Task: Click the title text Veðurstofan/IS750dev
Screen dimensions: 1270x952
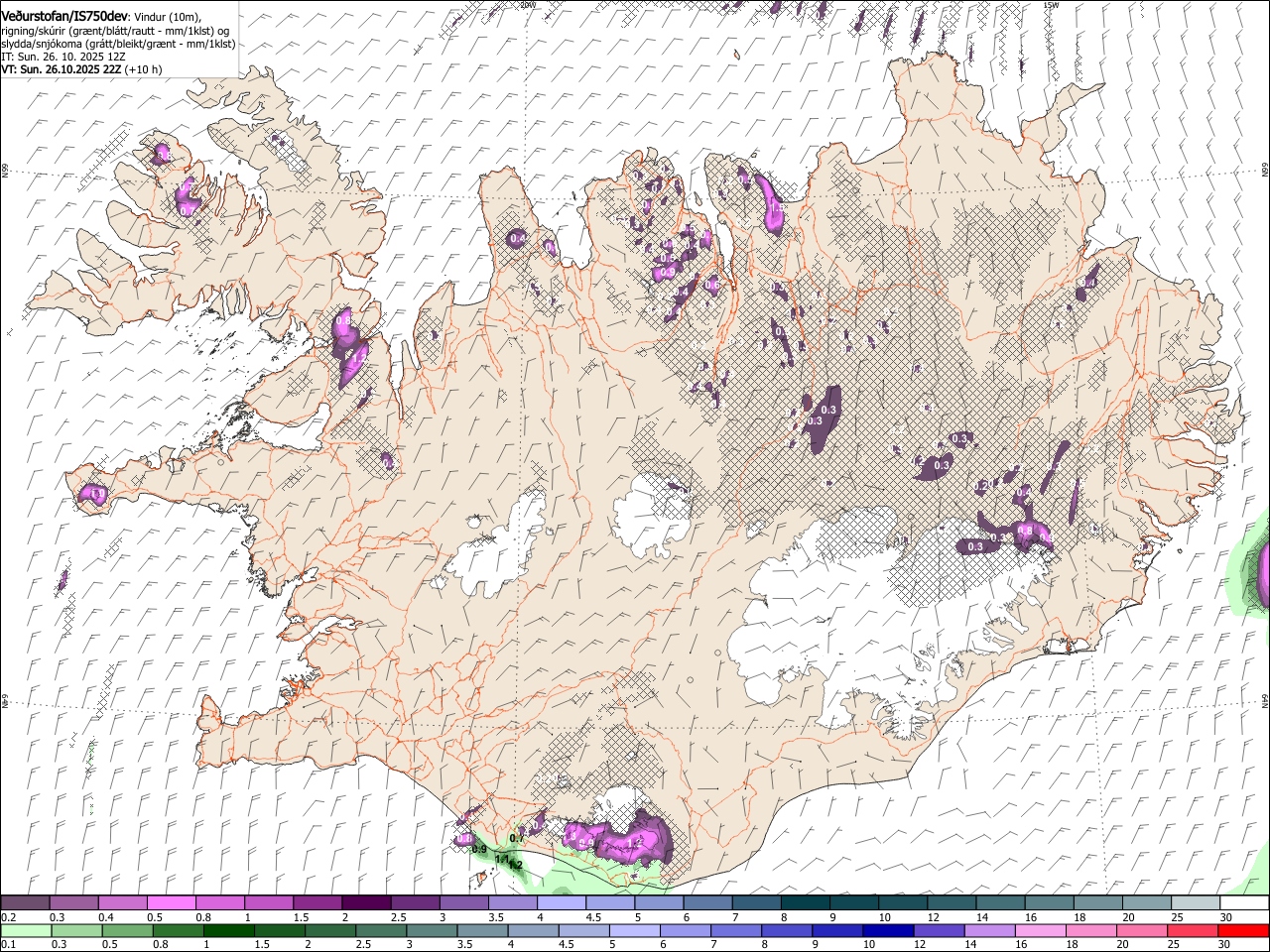Action: pos(64,15)
